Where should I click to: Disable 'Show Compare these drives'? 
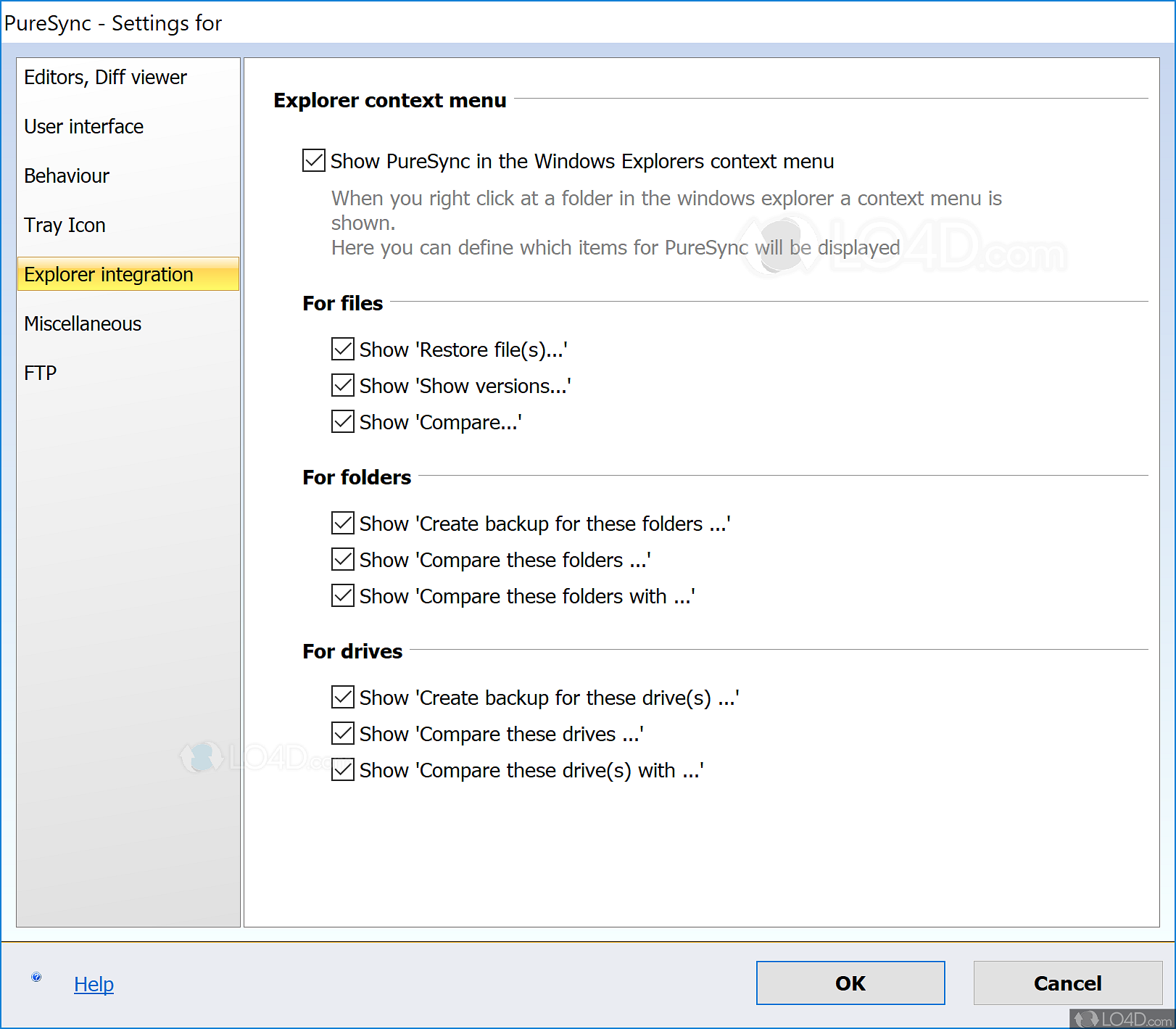(341, 733)
